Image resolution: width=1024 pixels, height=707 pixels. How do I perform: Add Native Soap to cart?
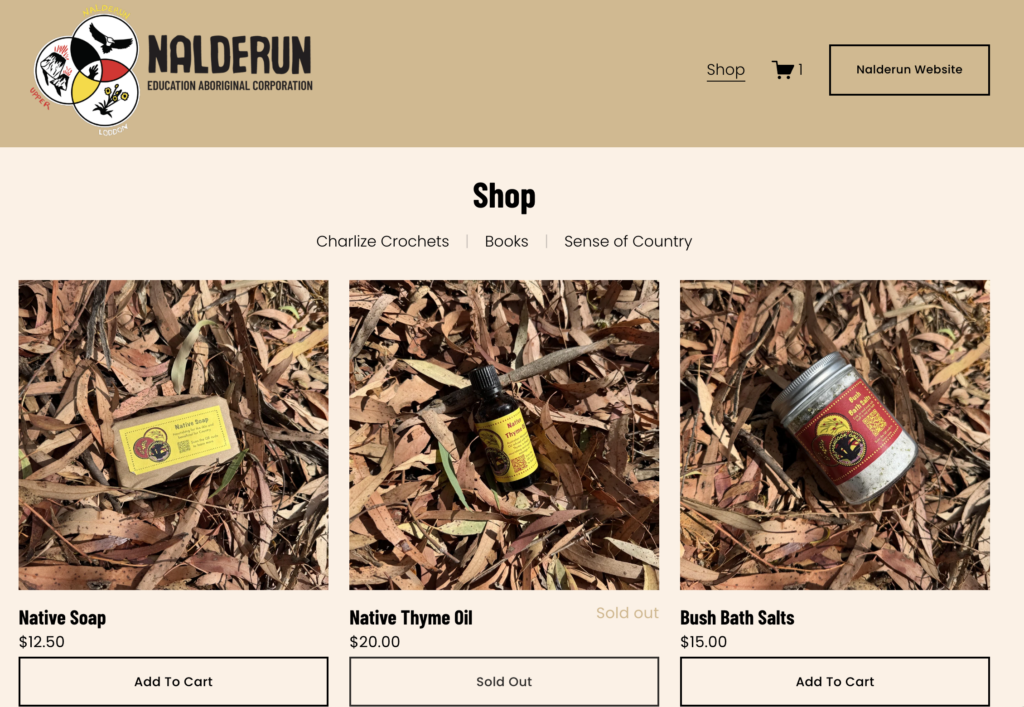point(174,682)
